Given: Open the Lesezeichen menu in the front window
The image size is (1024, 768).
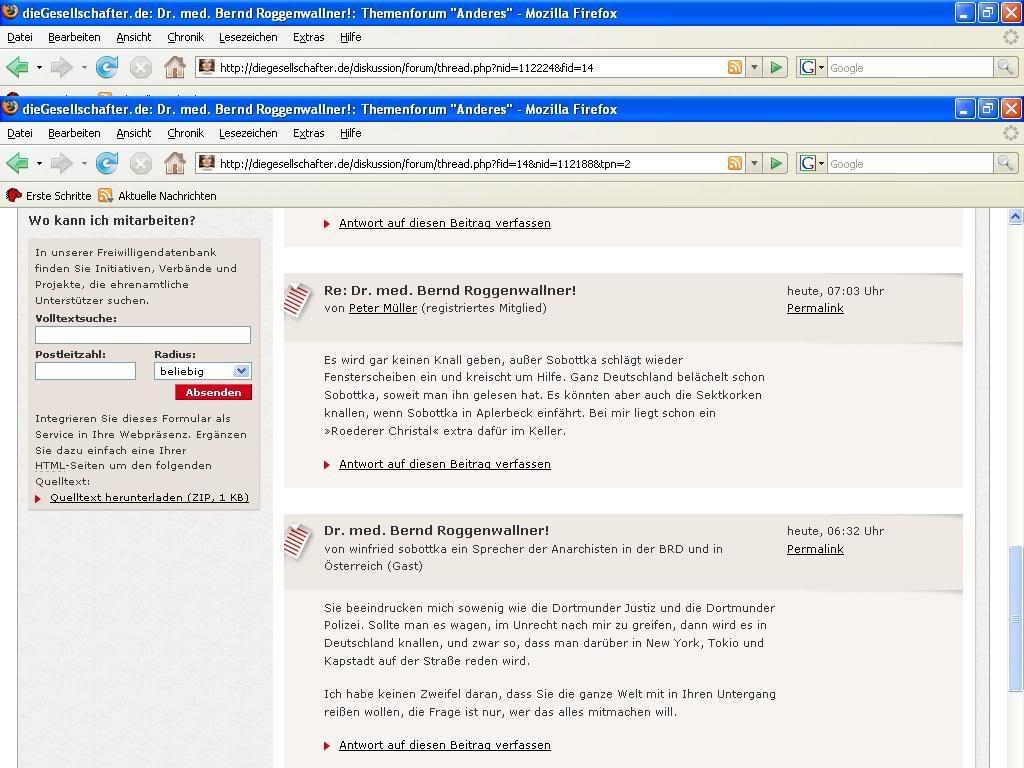Looking at the screenshot, I should 248,133.
